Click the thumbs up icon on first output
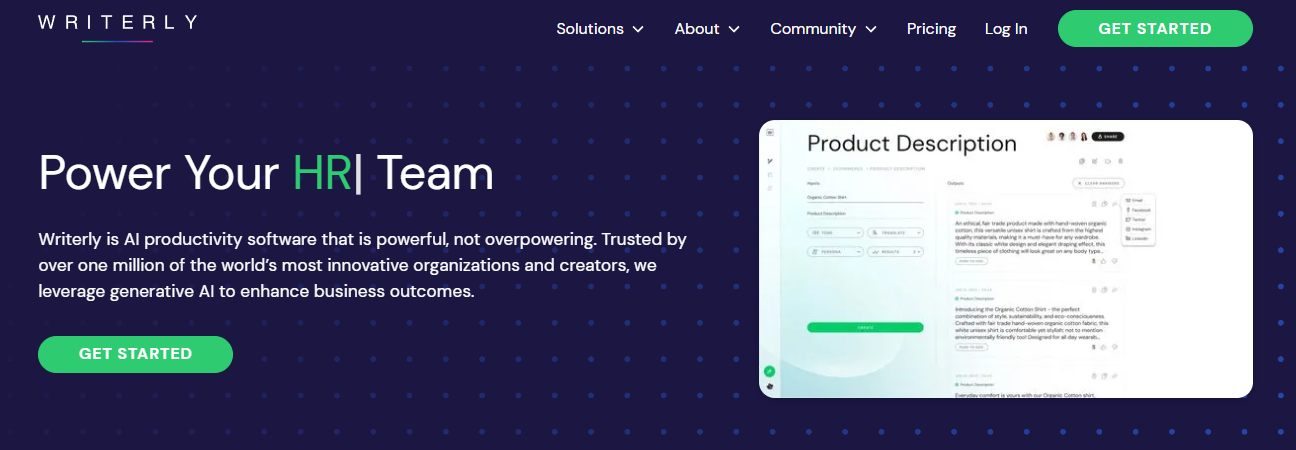 (1103, 261)
